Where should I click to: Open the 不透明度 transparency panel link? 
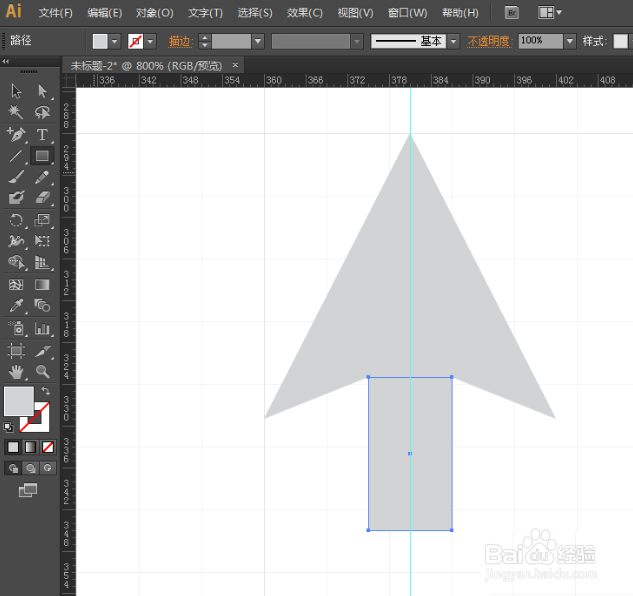click(489, 41)
